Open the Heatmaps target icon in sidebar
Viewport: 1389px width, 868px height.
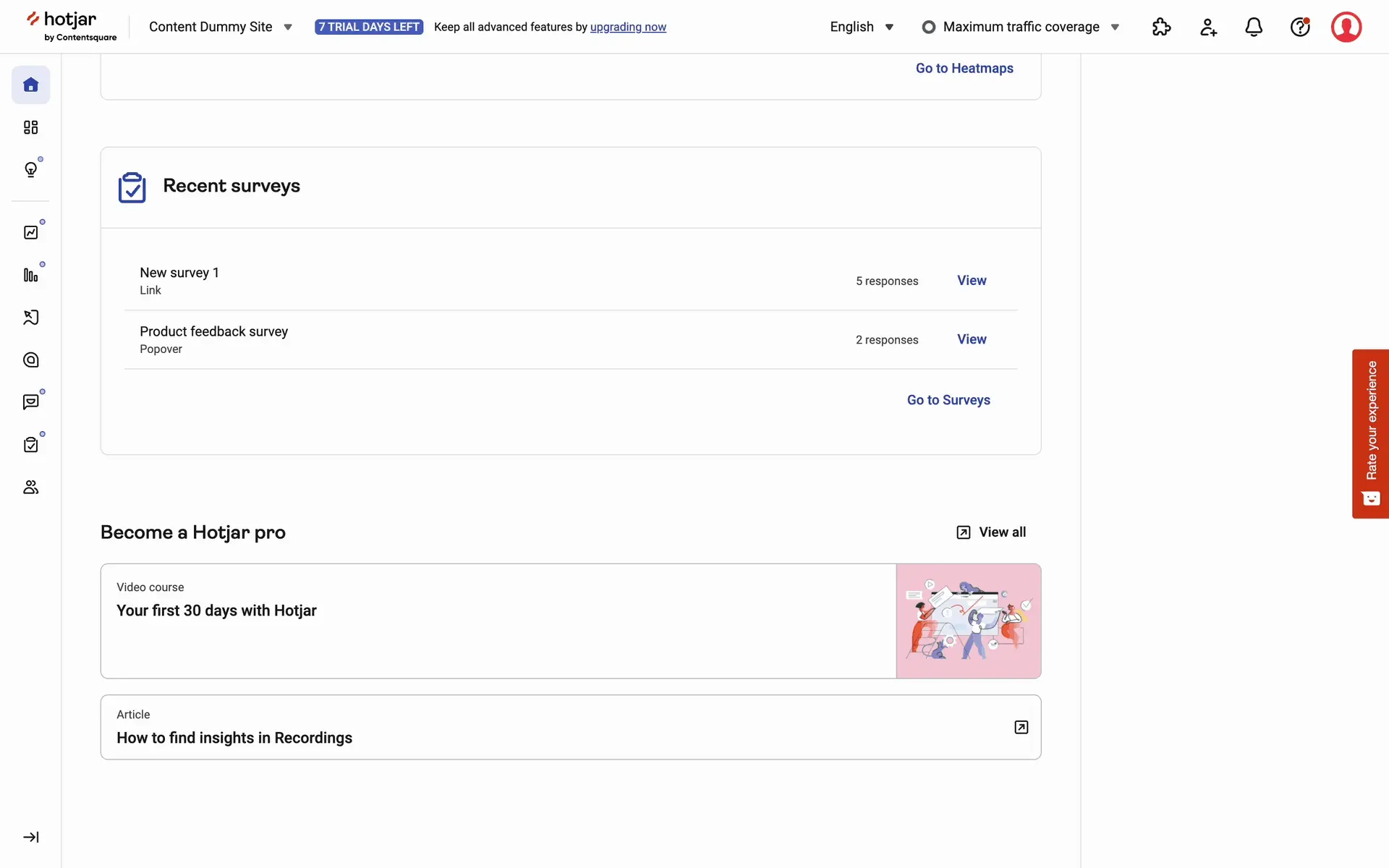pos(30,360)
